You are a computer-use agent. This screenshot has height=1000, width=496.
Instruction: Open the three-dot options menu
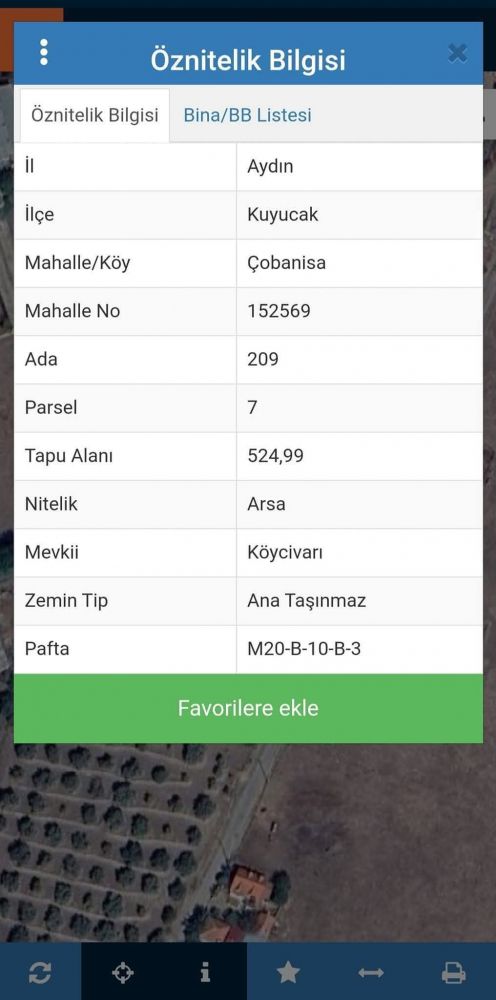click(43, 52)
